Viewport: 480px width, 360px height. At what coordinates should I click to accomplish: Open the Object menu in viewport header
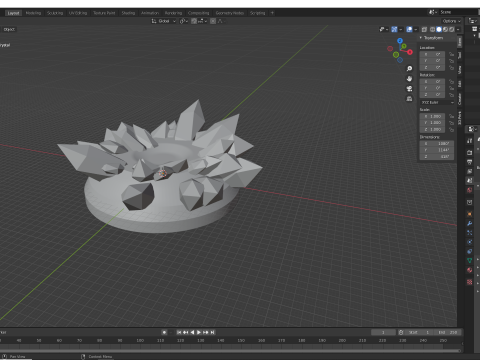9,29
